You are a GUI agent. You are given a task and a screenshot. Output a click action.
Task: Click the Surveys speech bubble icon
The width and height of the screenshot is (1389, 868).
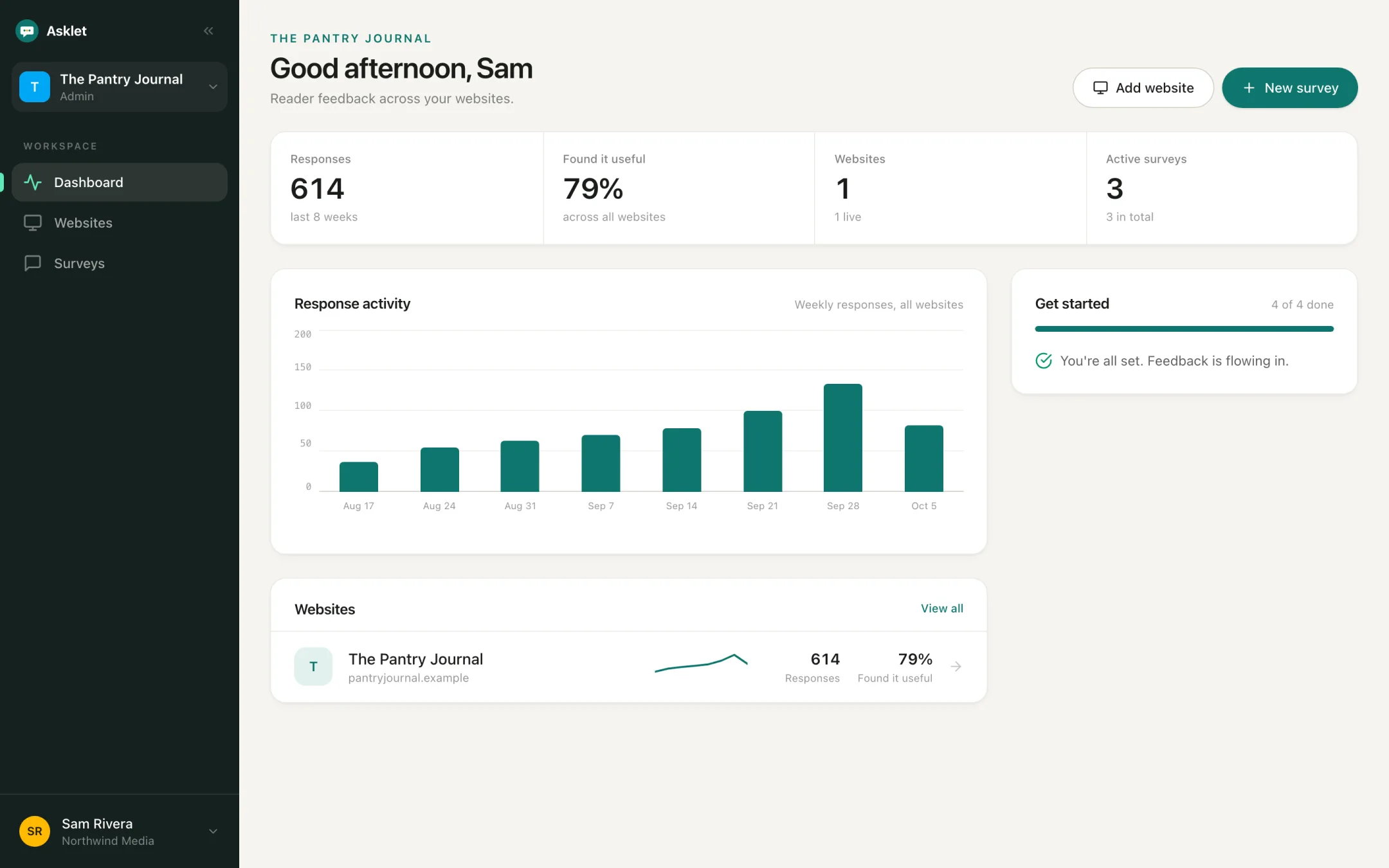click(33, 264)
